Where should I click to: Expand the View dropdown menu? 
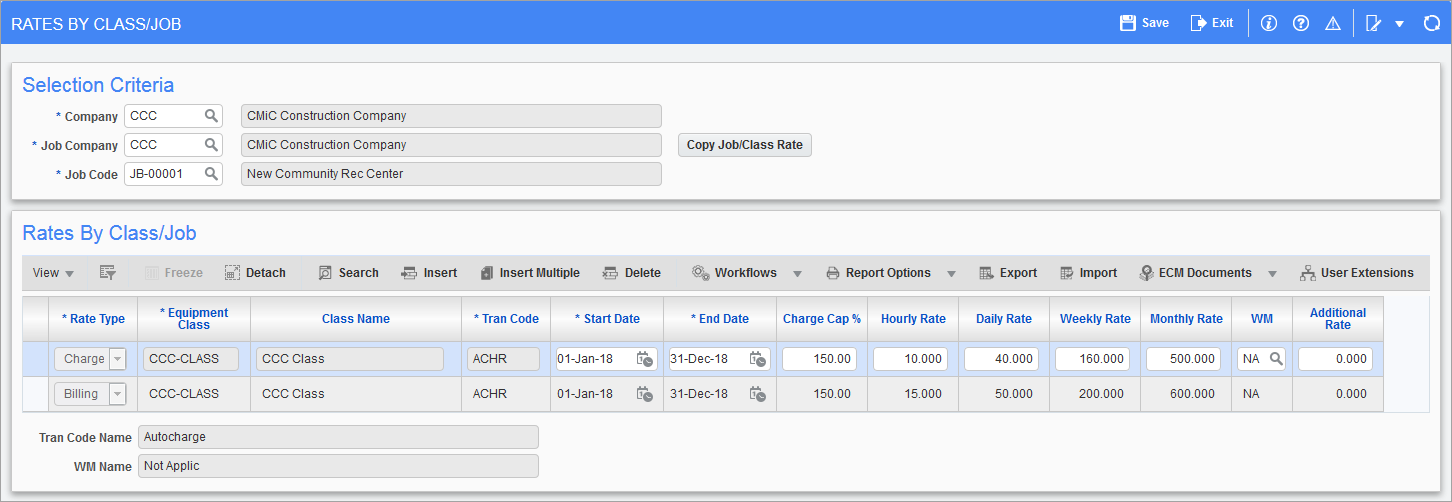[x=53, y=273]
